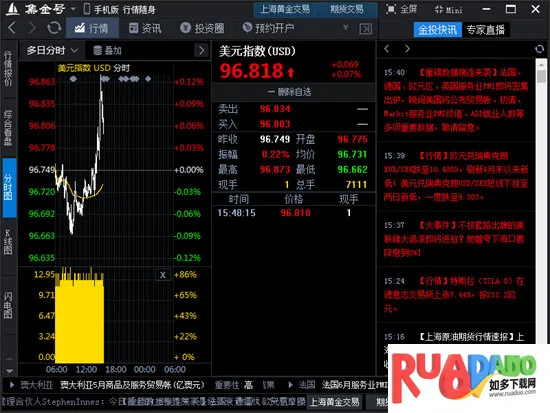
Task: Go back with the left arrow
Action: (x=12, y=28)
